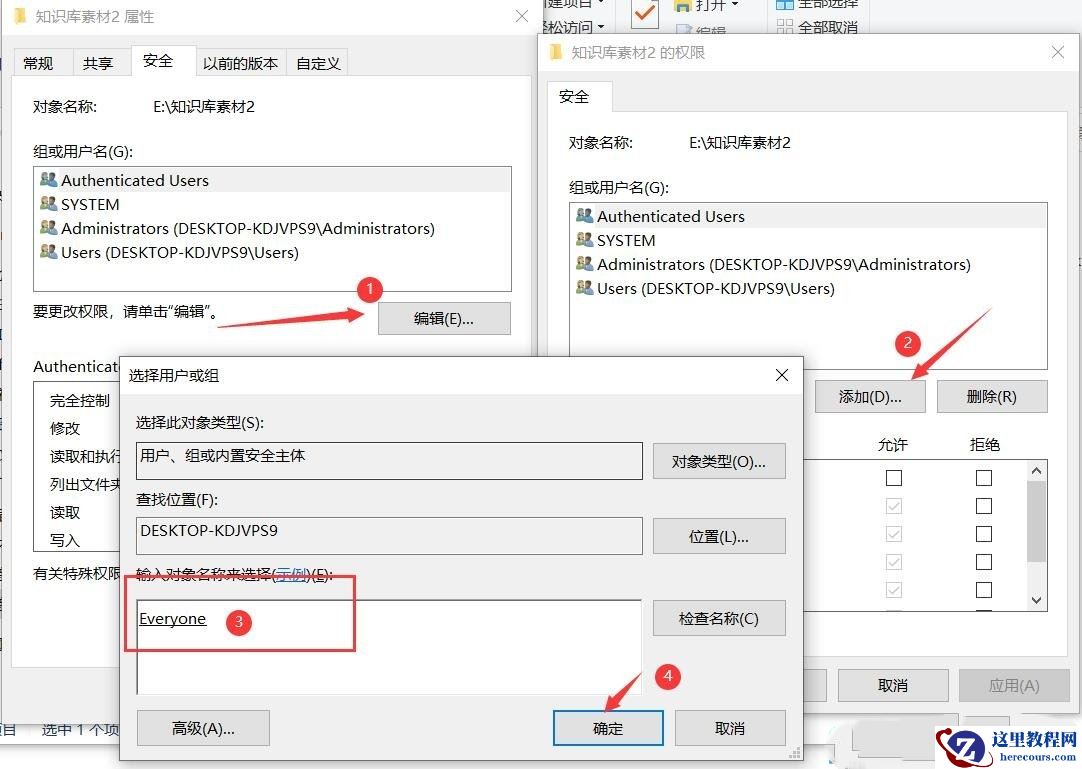Click the large checkmark selection icon in the ribbon
The height and width of the screenshot is (769, 1082).
(x=643, y=14)
